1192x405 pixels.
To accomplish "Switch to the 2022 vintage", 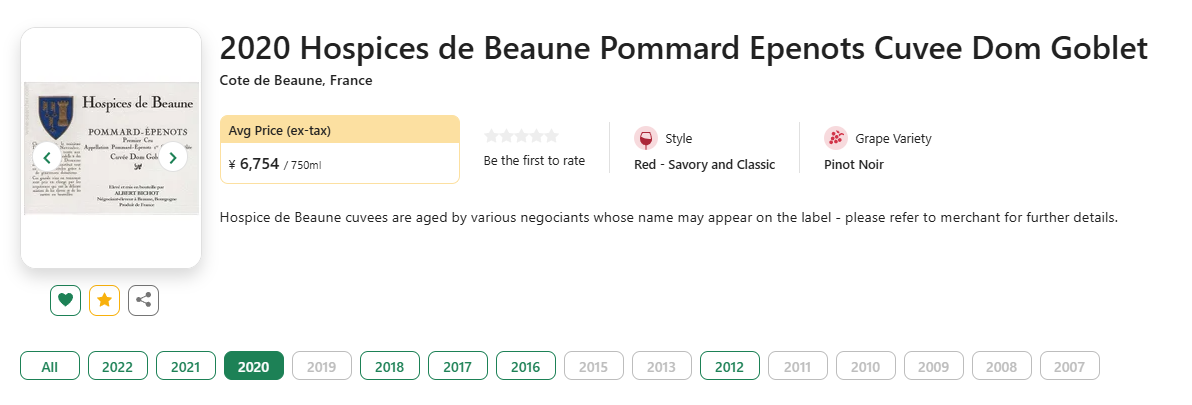I will coord(117,365).
